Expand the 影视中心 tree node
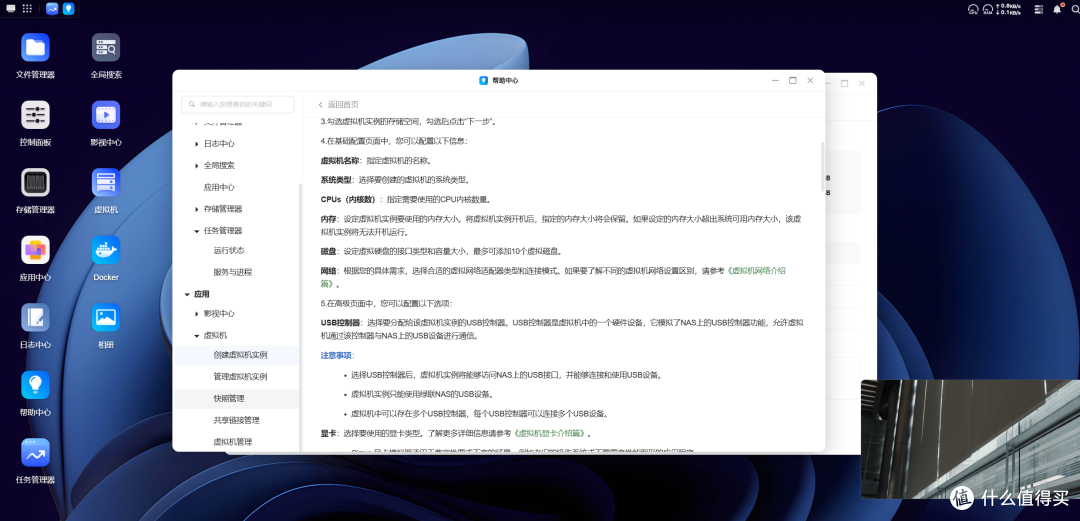 click(197, 314)
